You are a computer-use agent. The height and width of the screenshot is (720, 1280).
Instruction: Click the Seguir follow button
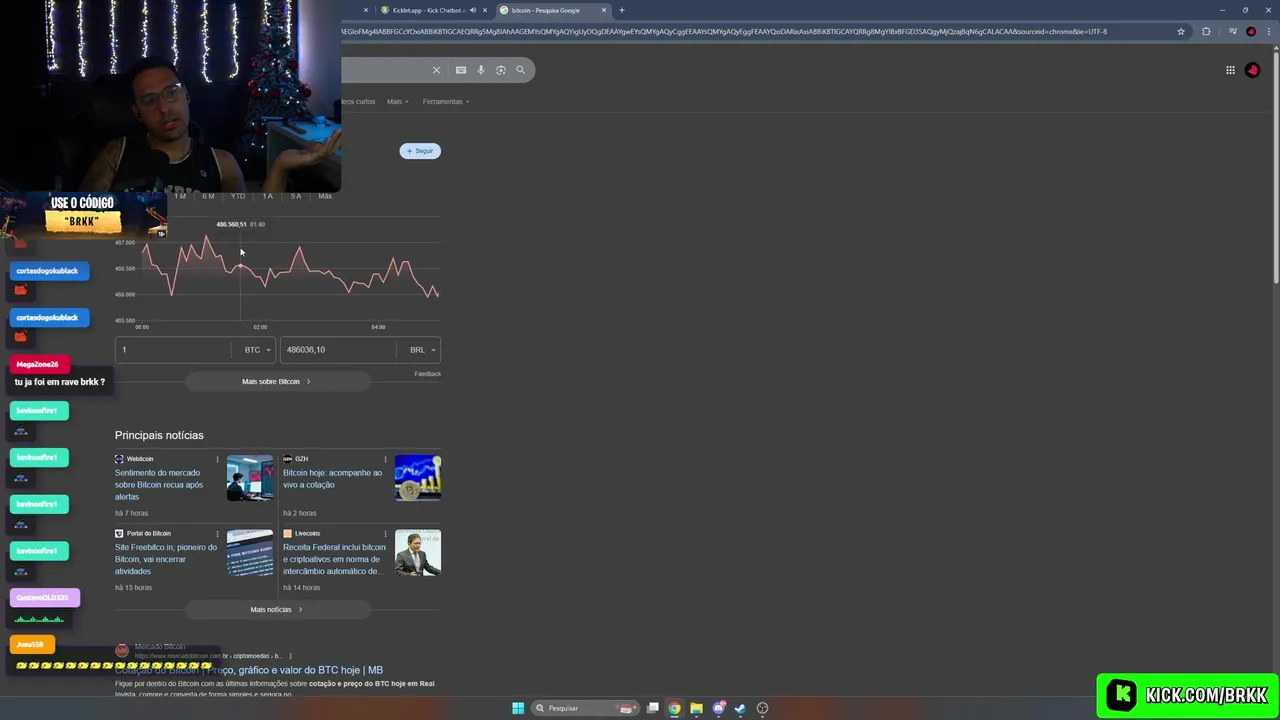coord(420,151)
